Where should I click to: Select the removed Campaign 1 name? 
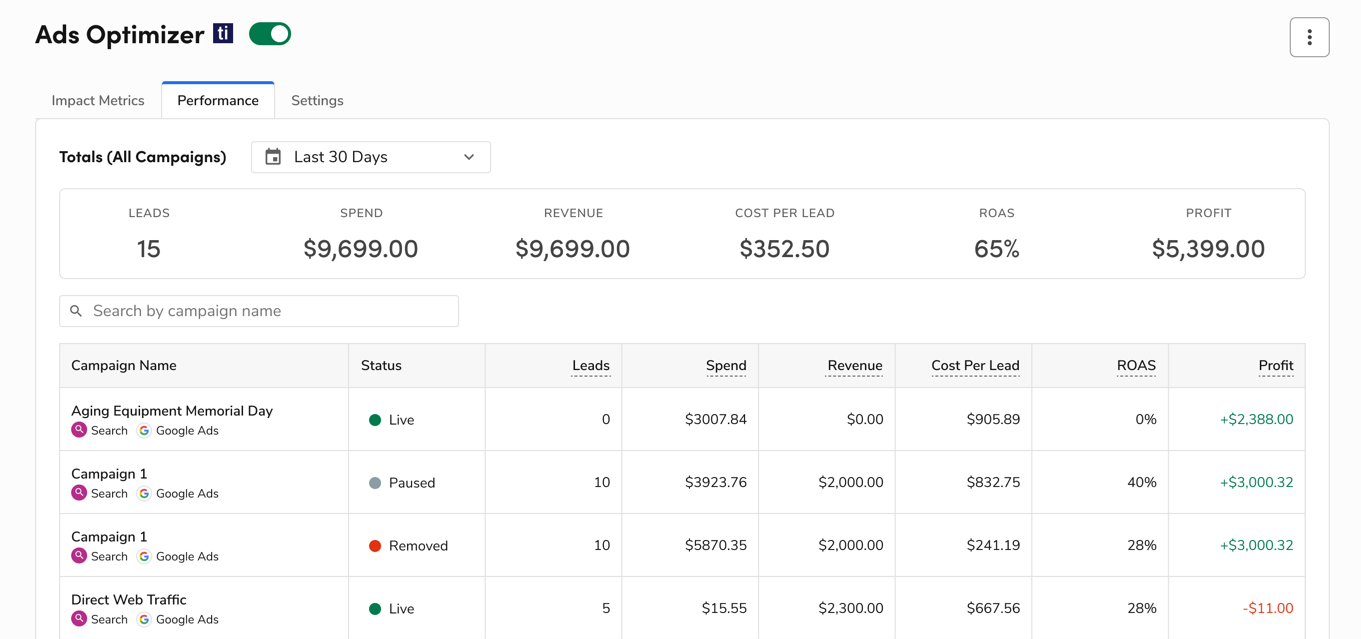tap(109, 537)
